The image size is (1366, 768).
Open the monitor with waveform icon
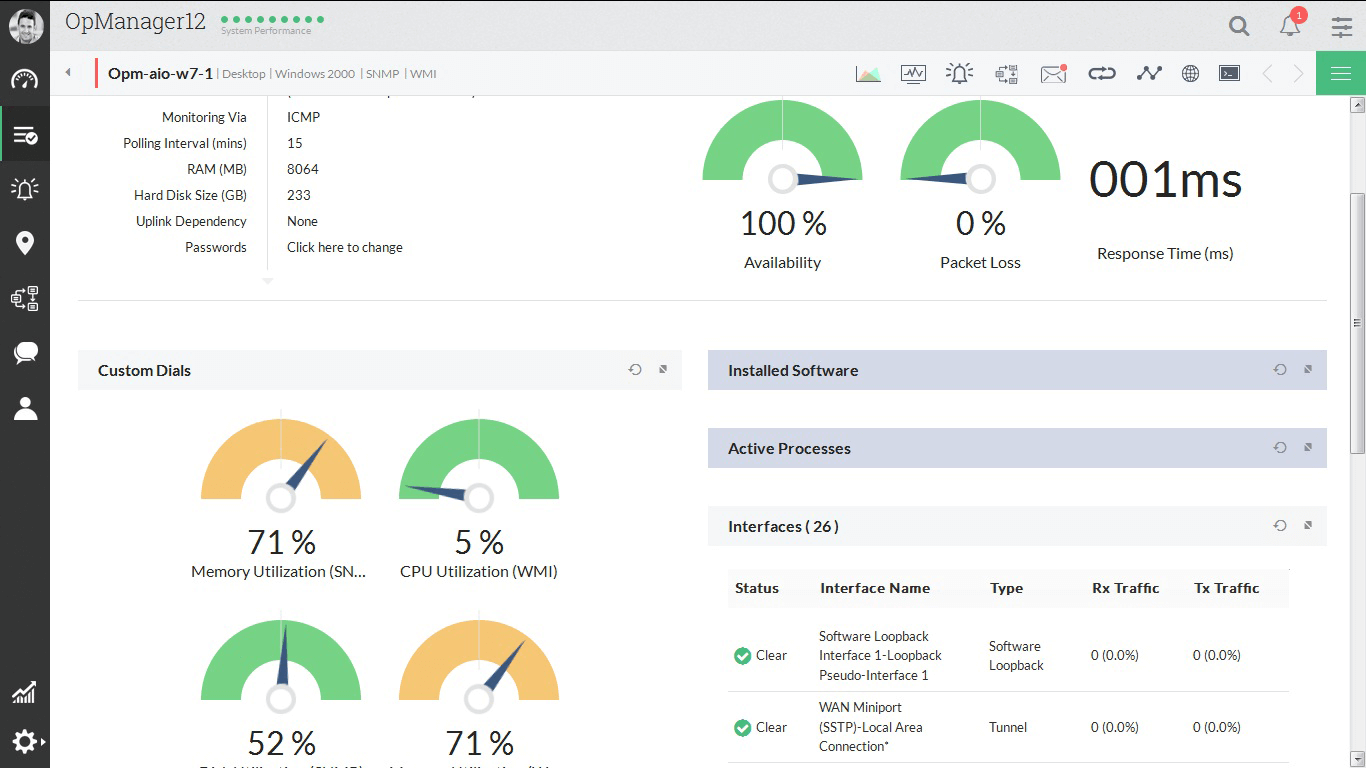pyautogui.click(x=913, y=74)
